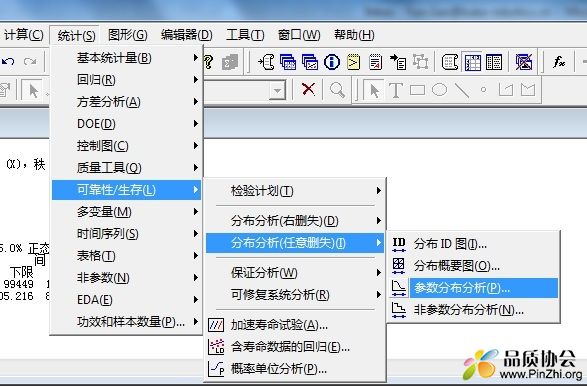Select the small marker dot tool
This screenshot has height=386, width=587.
(484, 90)
